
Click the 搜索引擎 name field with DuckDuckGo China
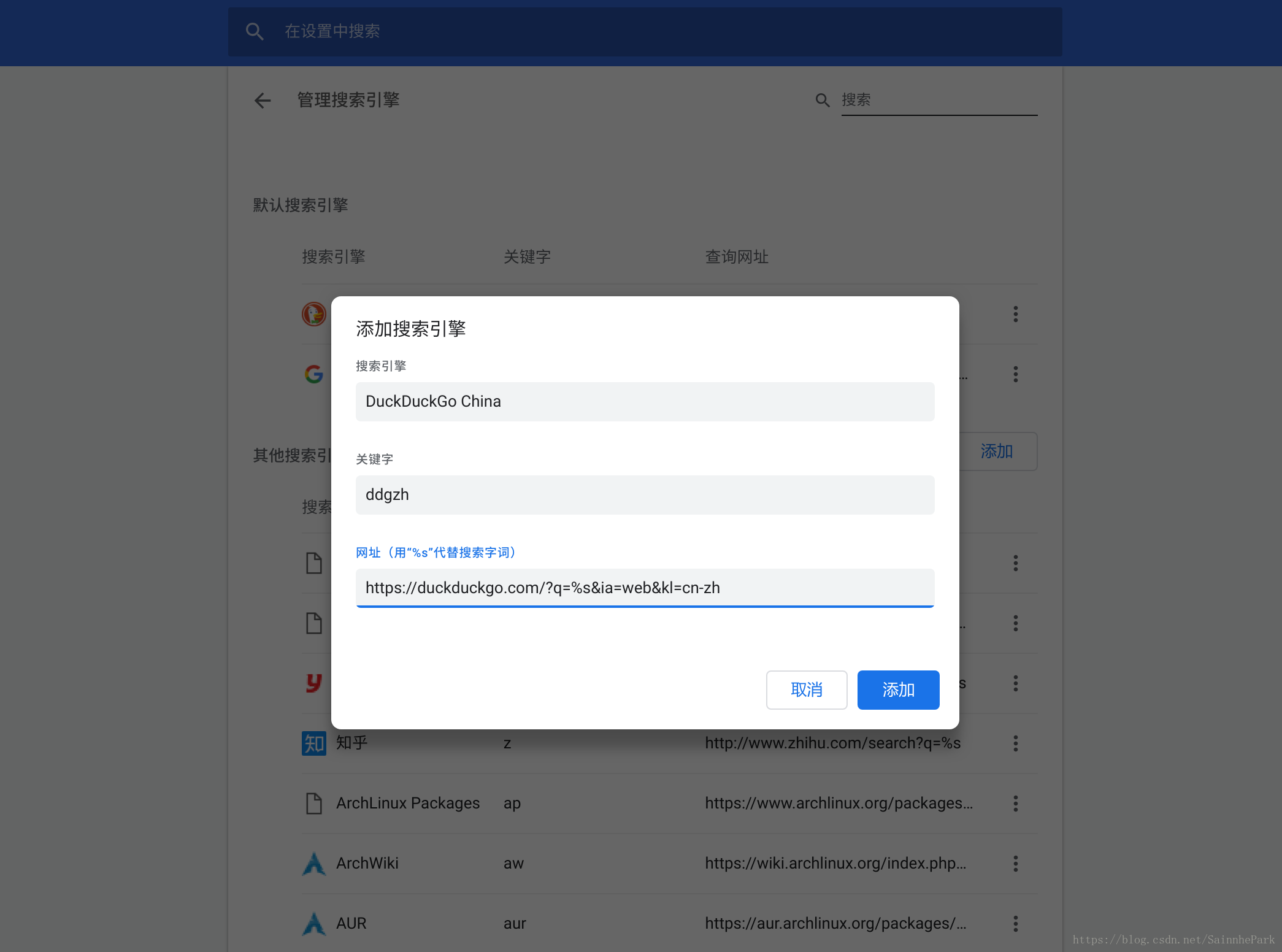[x=645, y=402]
